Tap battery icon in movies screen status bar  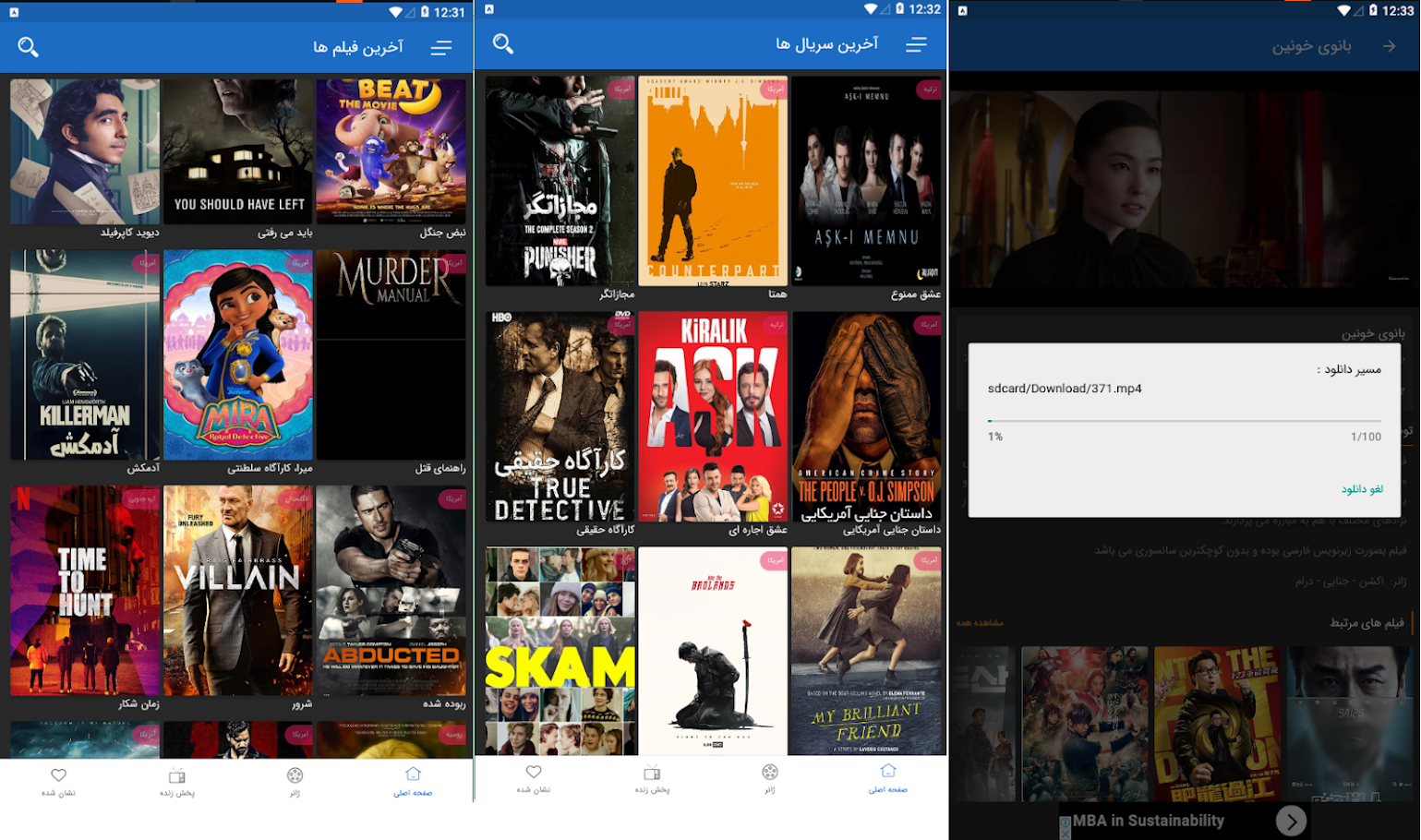tap(425, 12)
